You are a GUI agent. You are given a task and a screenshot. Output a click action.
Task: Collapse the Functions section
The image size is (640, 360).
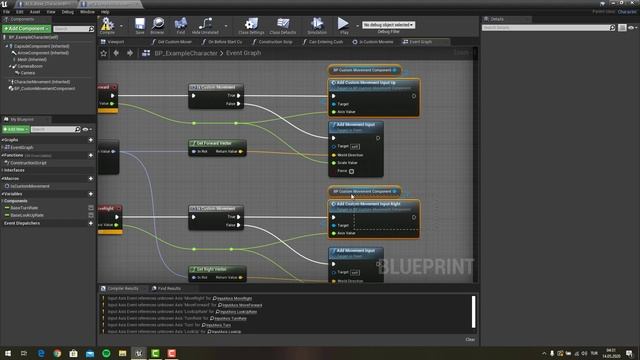point(2,156)
